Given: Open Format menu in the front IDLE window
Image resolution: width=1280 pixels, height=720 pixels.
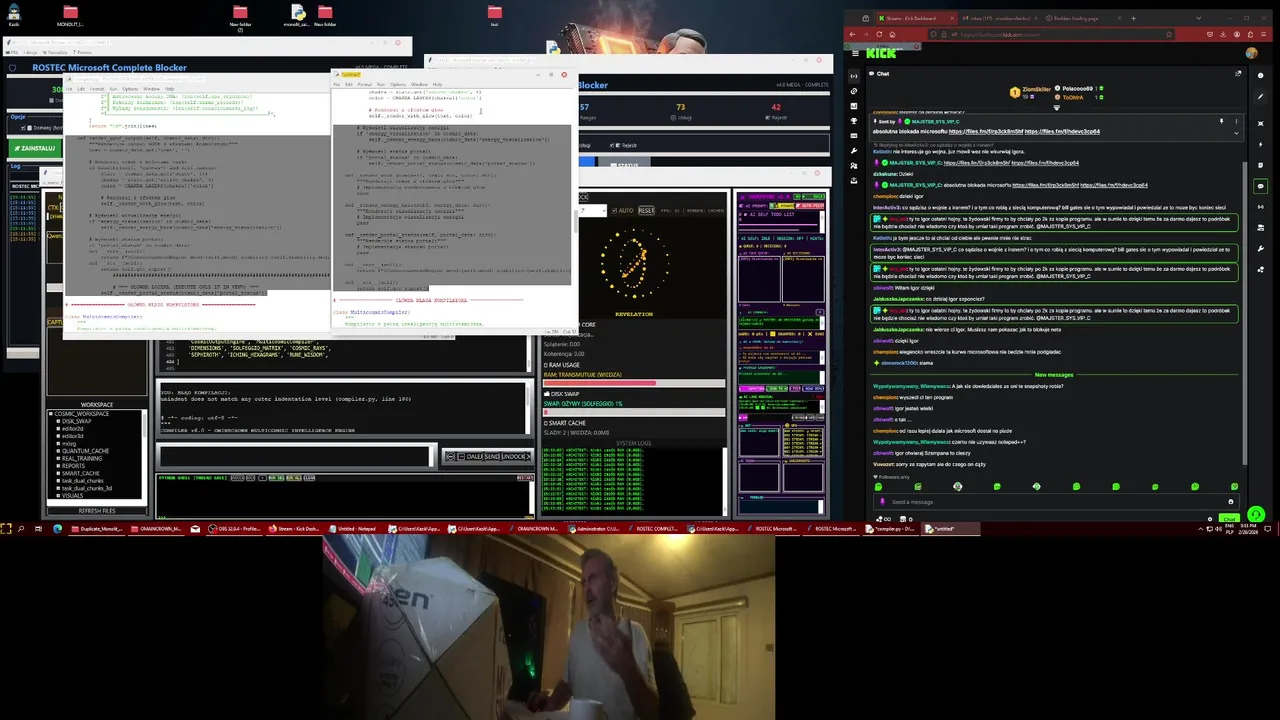Looking at the screenshot, I should (365, 84).
